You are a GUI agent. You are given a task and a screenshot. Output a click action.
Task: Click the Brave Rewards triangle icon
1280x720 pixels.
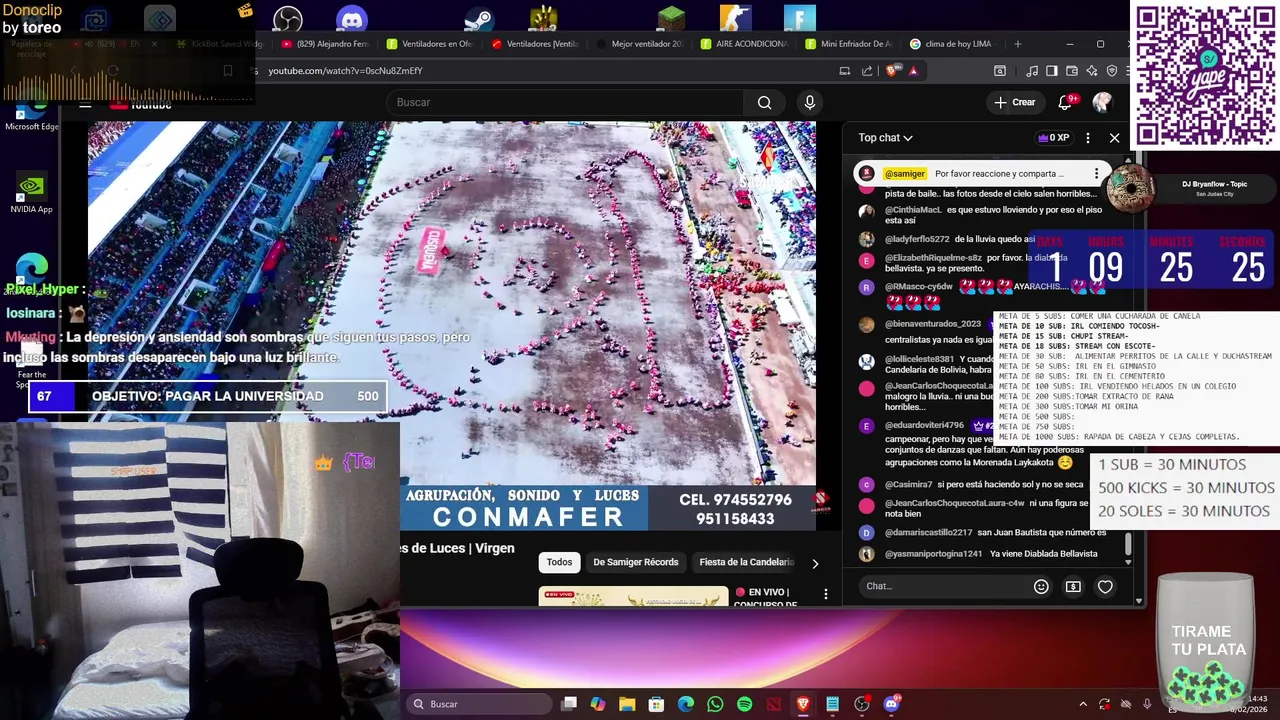tap(913, 71)
